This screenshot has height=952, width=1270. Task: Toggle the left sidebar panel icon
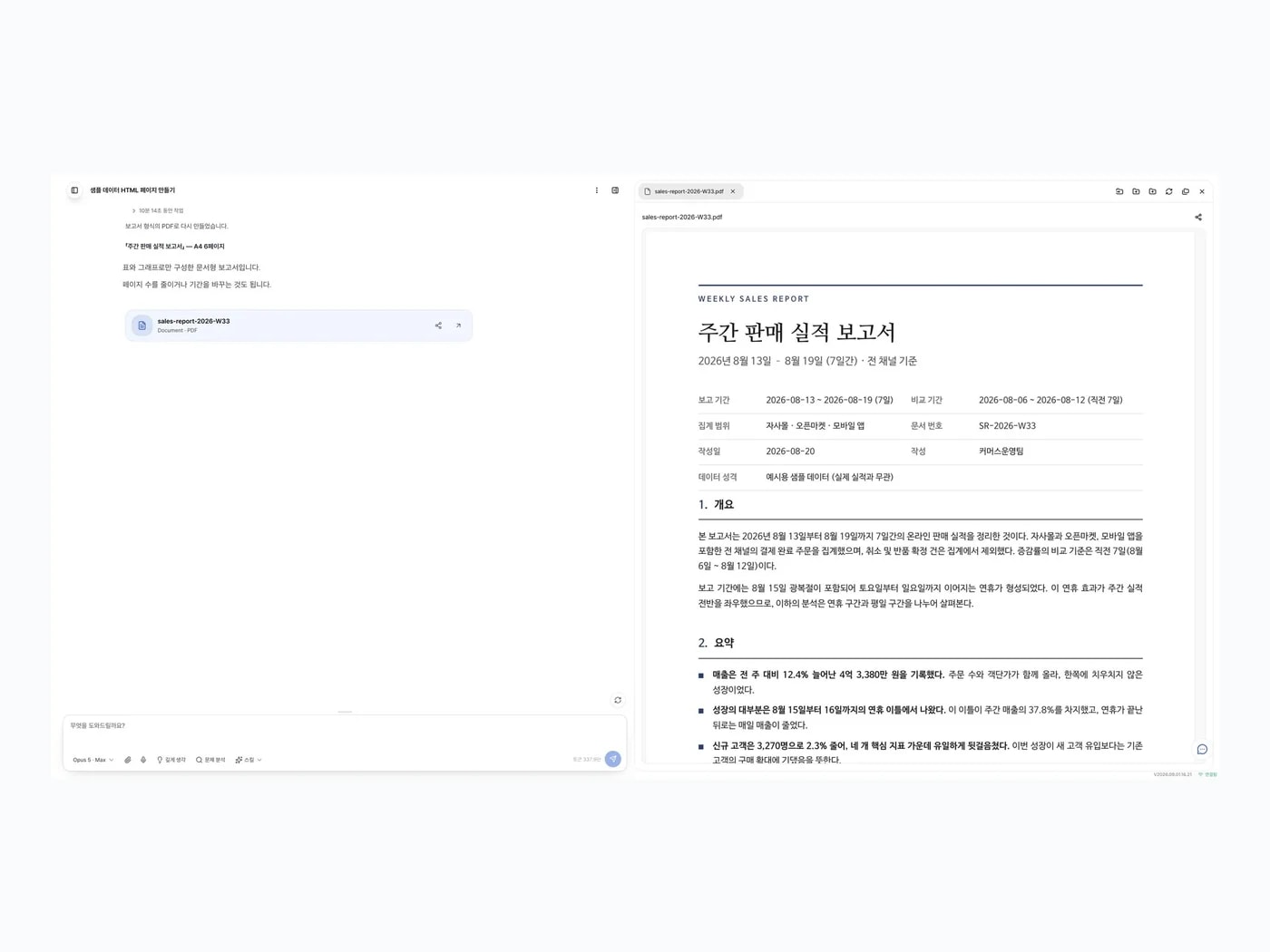pyautogui.click(x=74, y=190)
